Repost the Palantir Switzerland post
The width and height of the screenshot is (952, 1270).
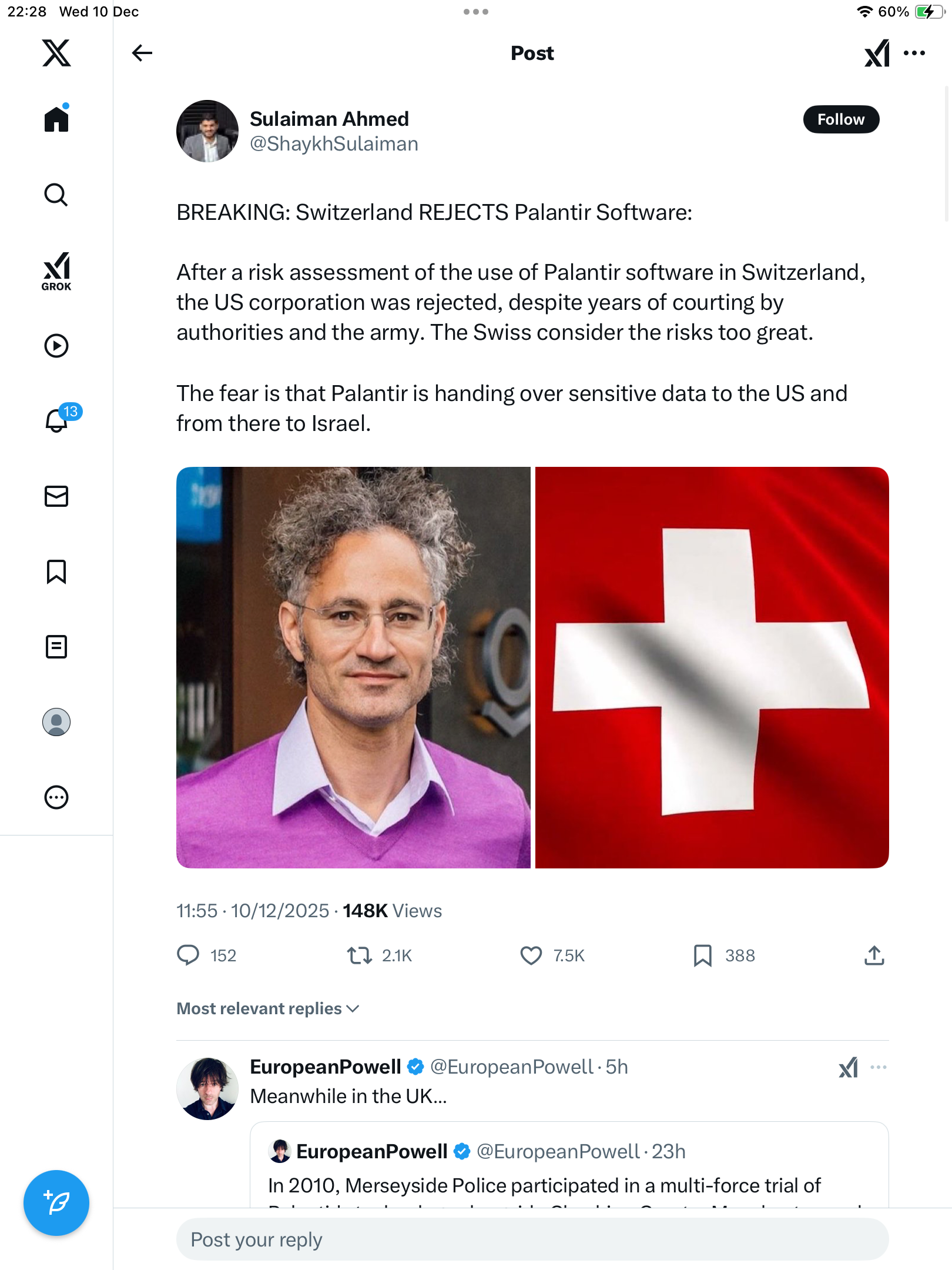click(359, 955)
